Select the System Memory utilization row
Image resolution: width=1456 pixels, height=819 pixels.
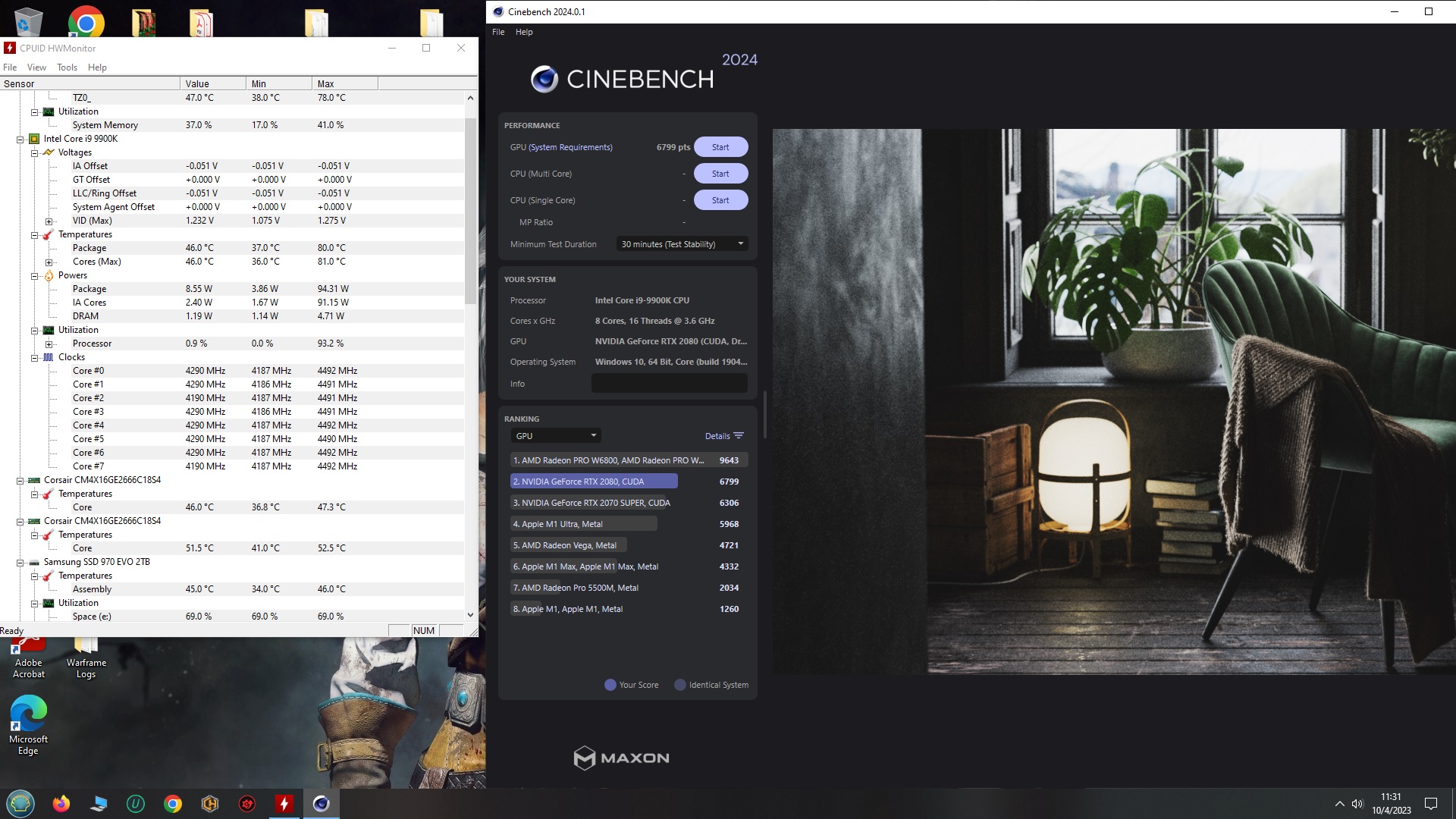(x=232, y=125)
